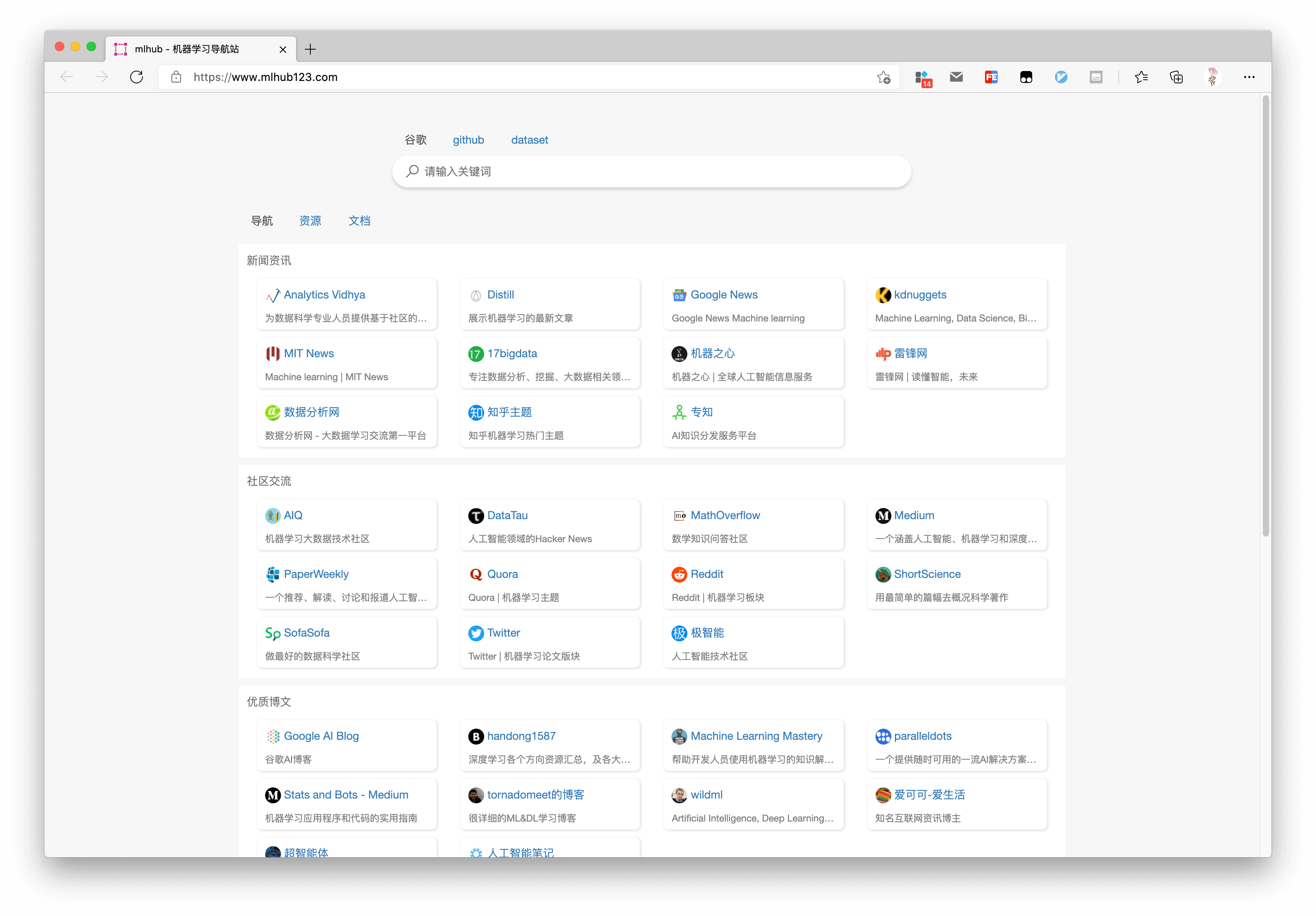Add page to favorites star icon
This screenshot has height=916, width=1316.
pyautogui.click(x=883, y=77)
